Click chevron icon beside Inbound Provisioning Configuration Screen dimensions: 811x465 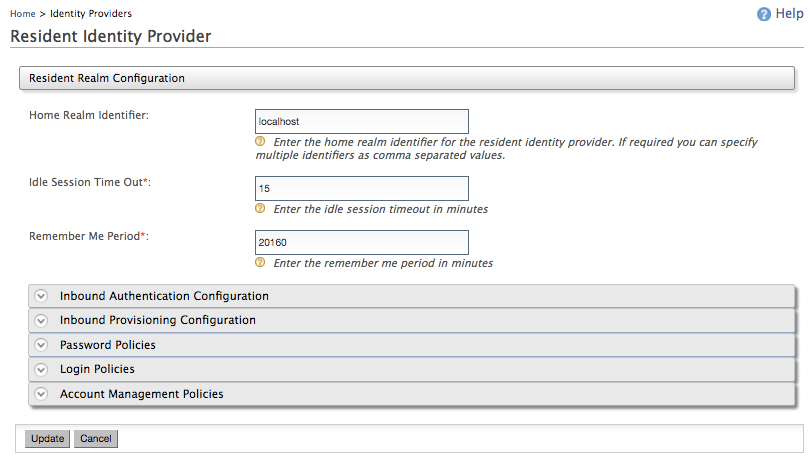tap(41, 320)
